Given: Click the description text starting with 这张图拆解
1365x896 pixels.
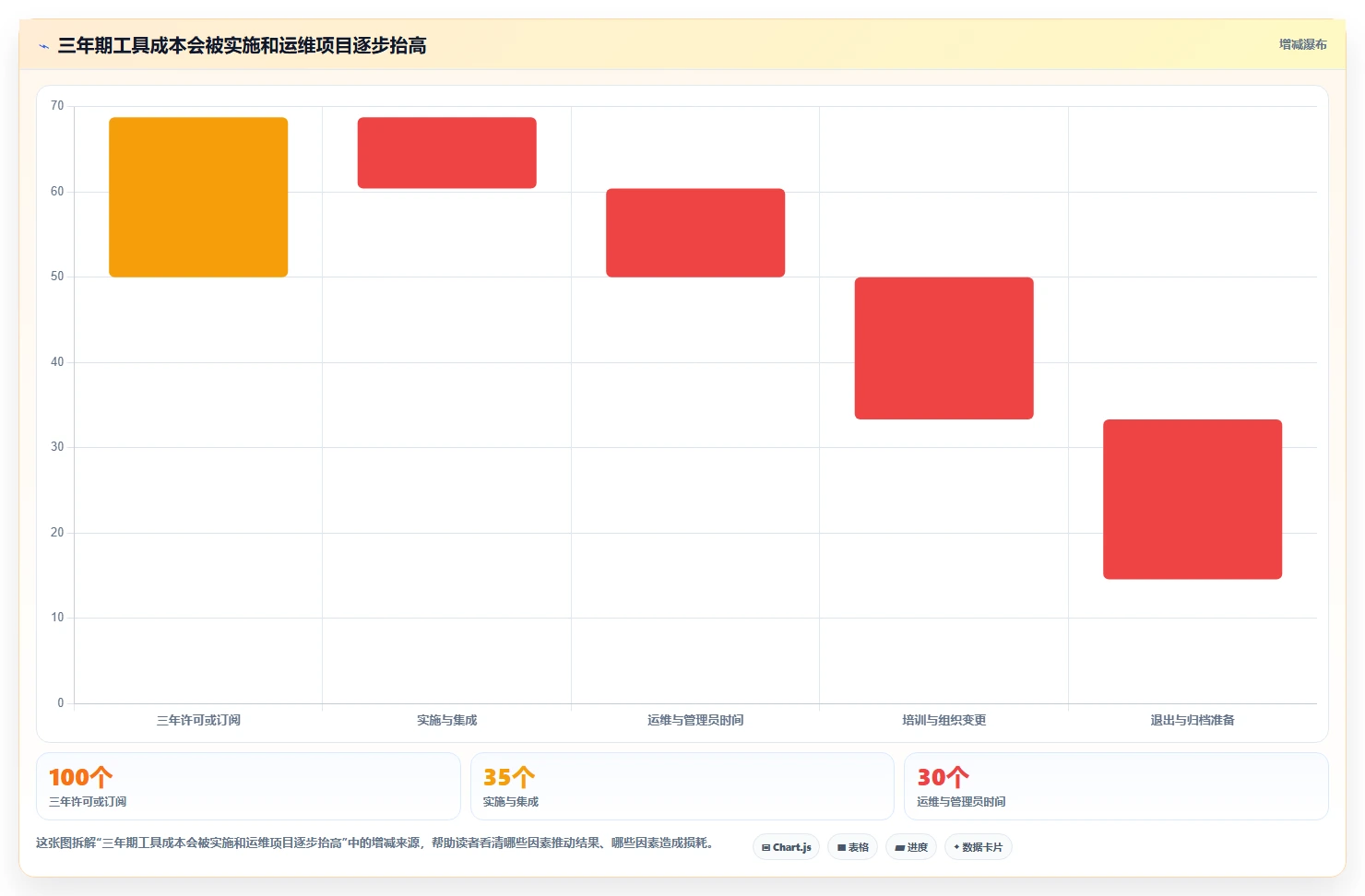Looking at the screenshot, I should pyautogui.click(x=374, y=843).
